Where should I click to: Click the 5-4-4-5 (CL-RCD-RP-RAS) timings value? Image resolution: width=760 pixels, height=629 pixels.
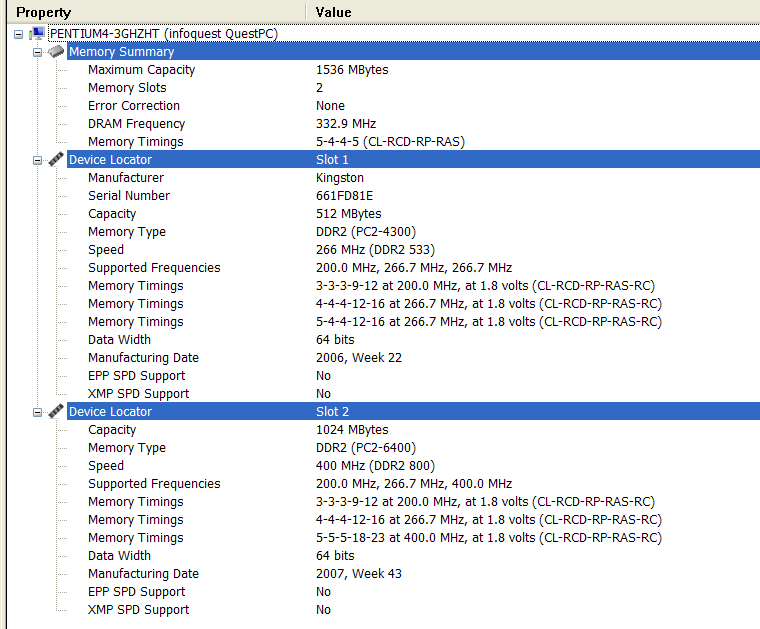point(390,142)
